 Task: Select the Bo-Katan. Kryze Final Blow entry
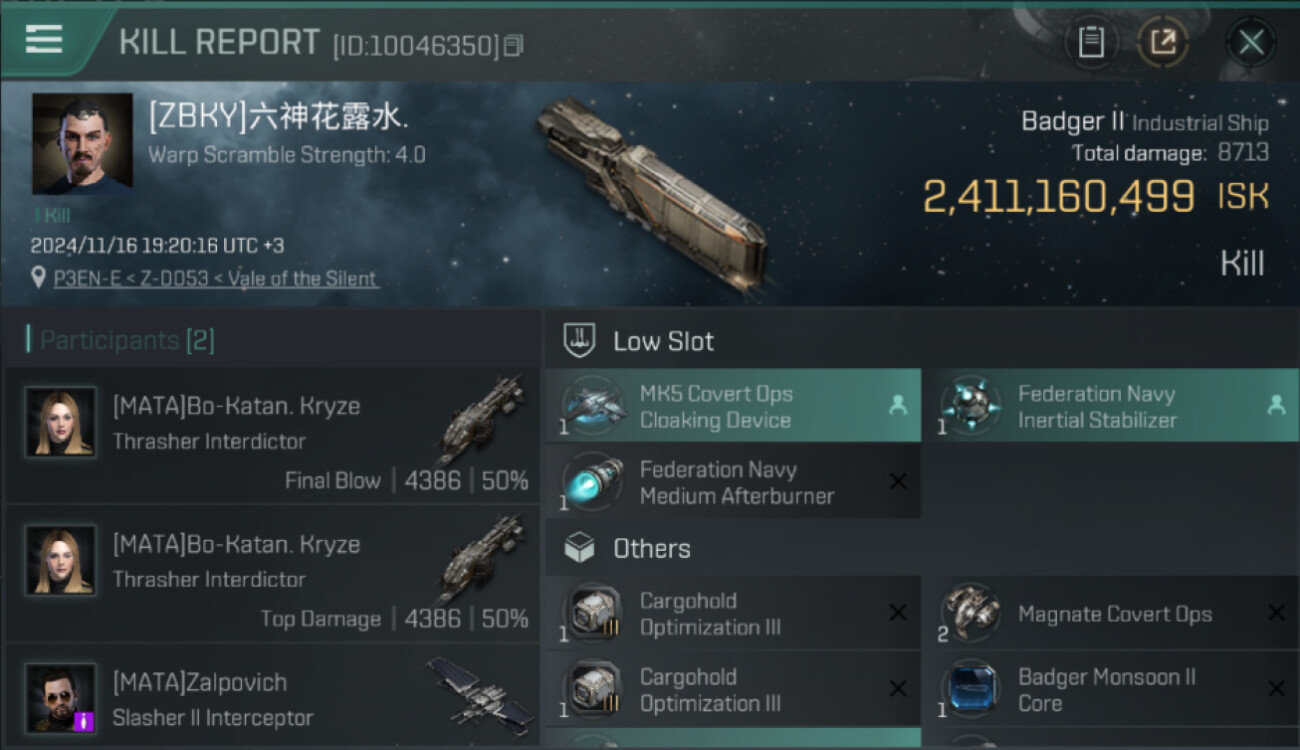(272, 435)
